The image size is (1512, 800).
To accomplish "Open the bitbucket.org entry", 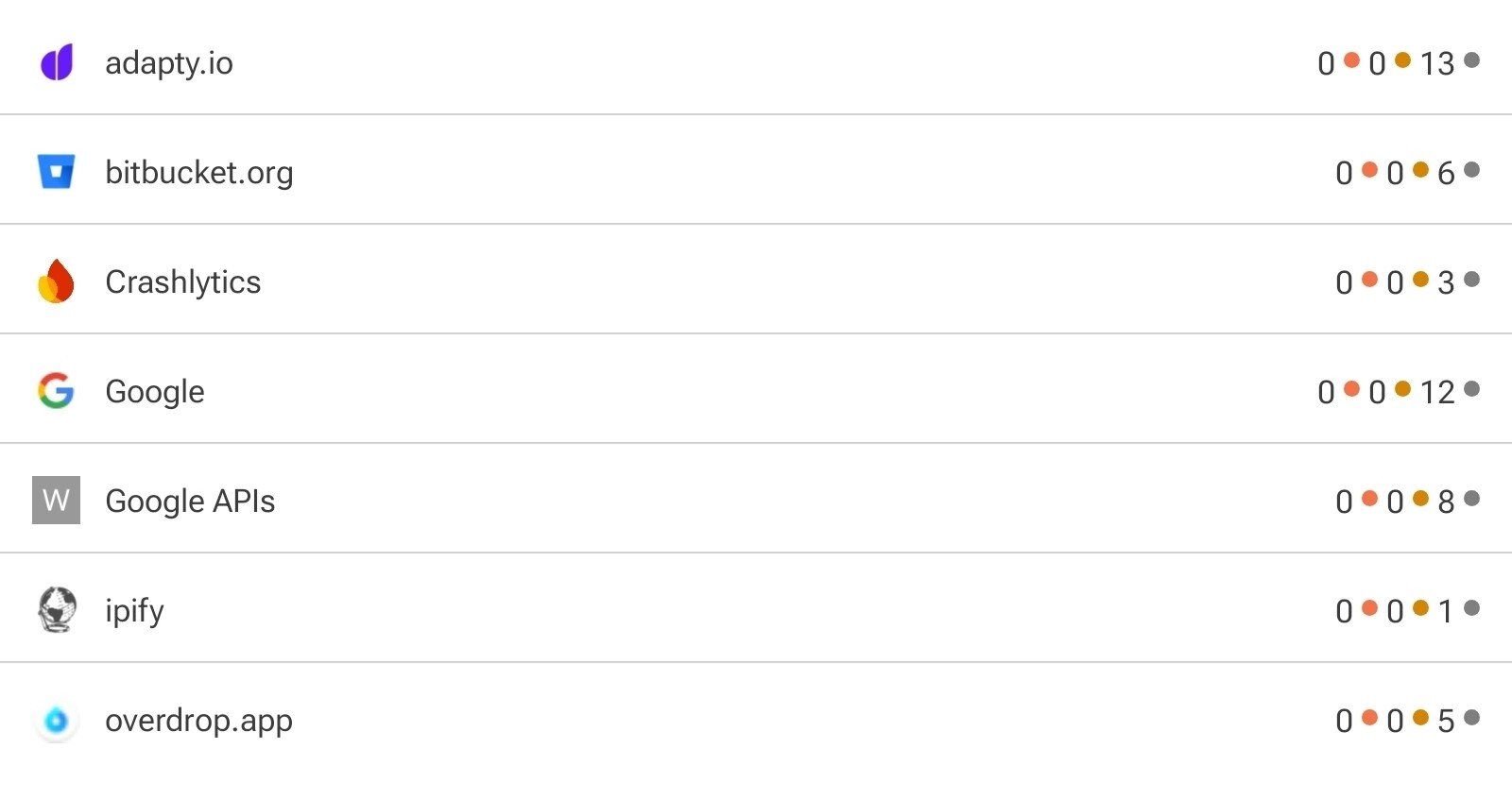I will click(199, 173).
